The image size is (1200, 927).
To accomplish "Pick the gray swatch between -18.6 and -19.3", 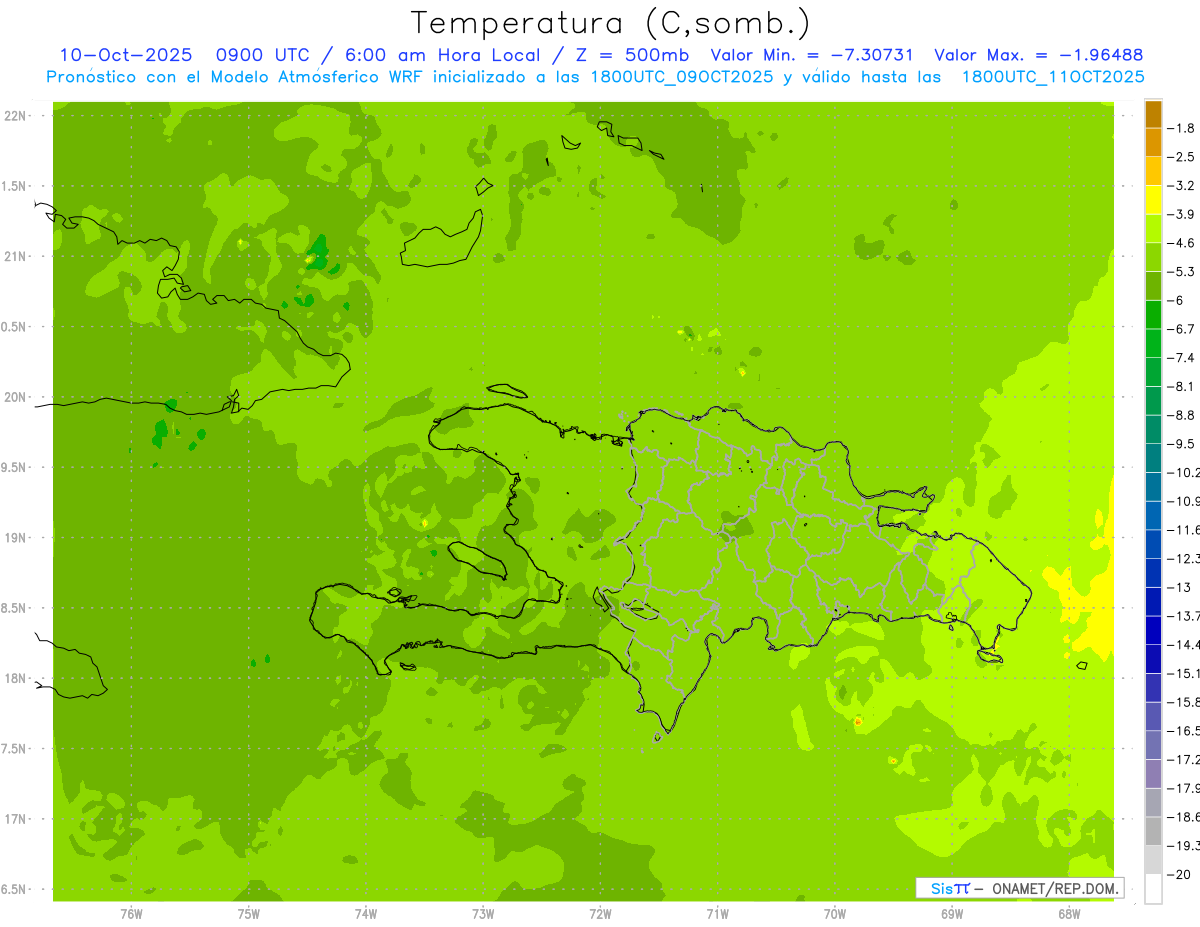I will 1153,831.
